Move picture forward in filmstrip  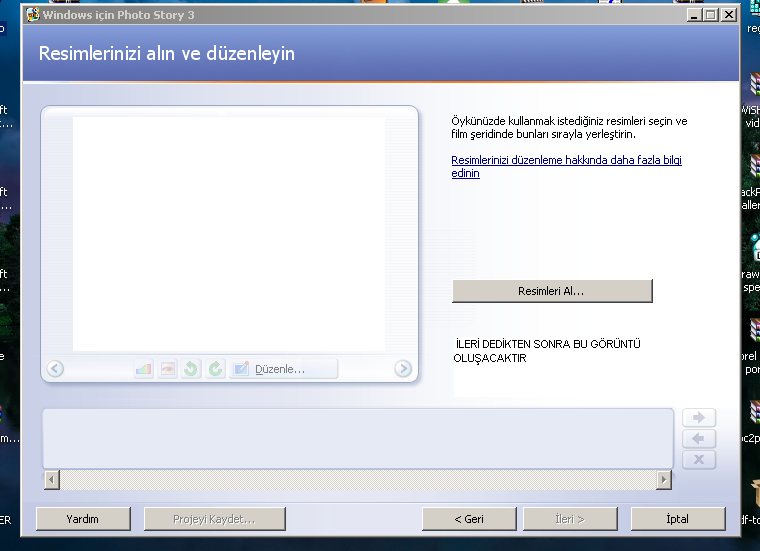[x=699, y=418]
